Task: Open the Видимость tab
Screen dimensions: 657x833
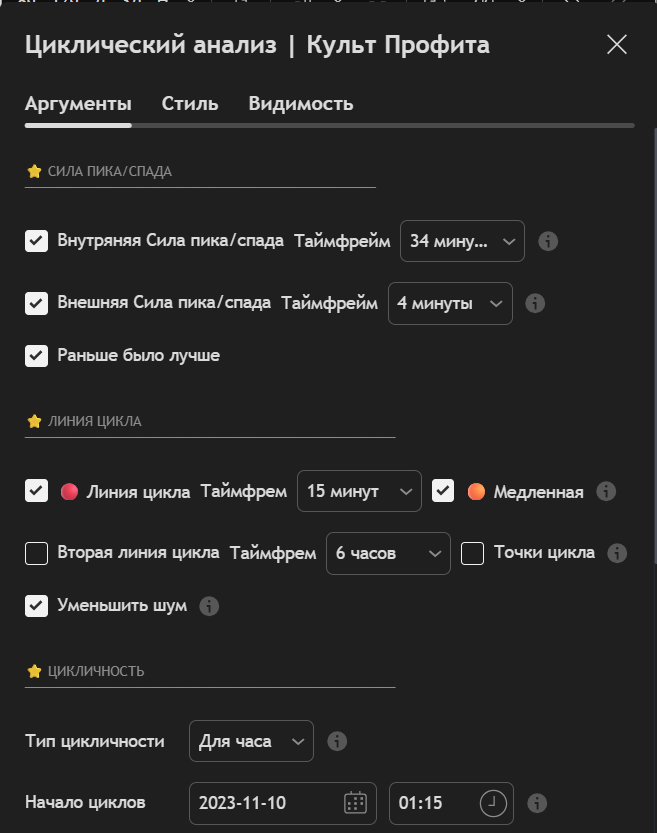Action: [301, 104]
